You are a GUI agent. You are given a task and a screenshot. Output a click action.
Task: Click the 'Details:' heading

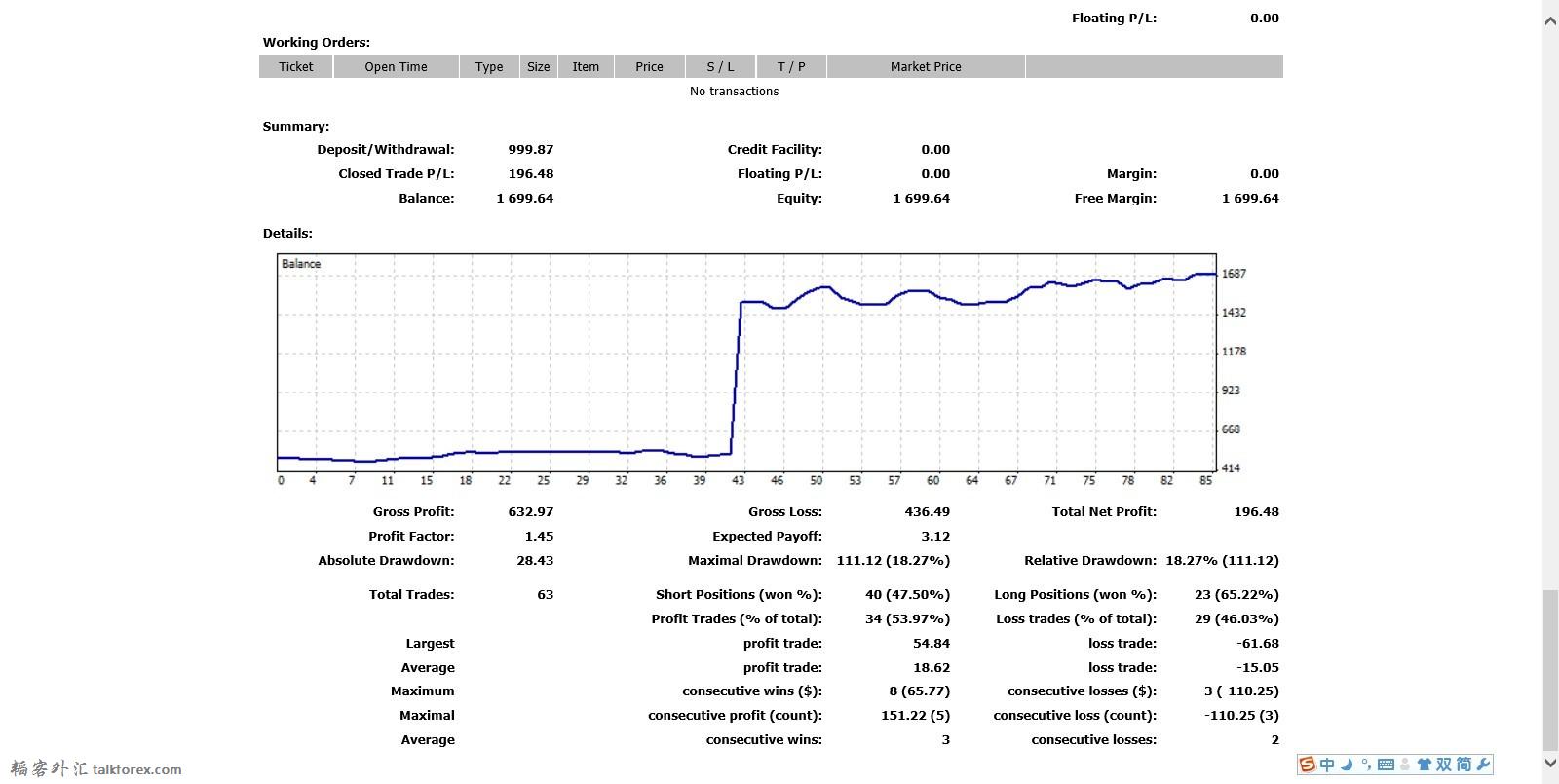point(287,233)
